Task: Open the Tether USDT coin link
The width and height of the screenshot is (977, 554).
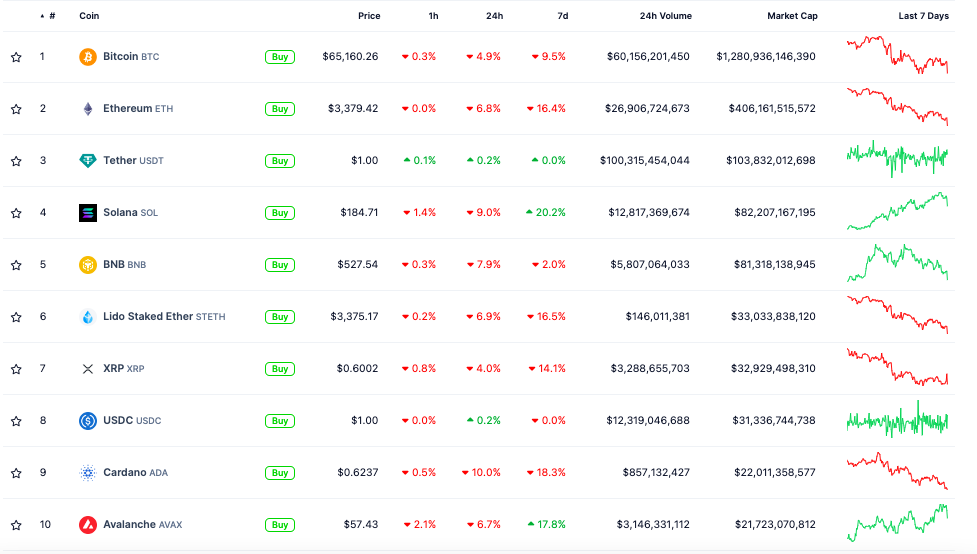Action: (133, 161)
